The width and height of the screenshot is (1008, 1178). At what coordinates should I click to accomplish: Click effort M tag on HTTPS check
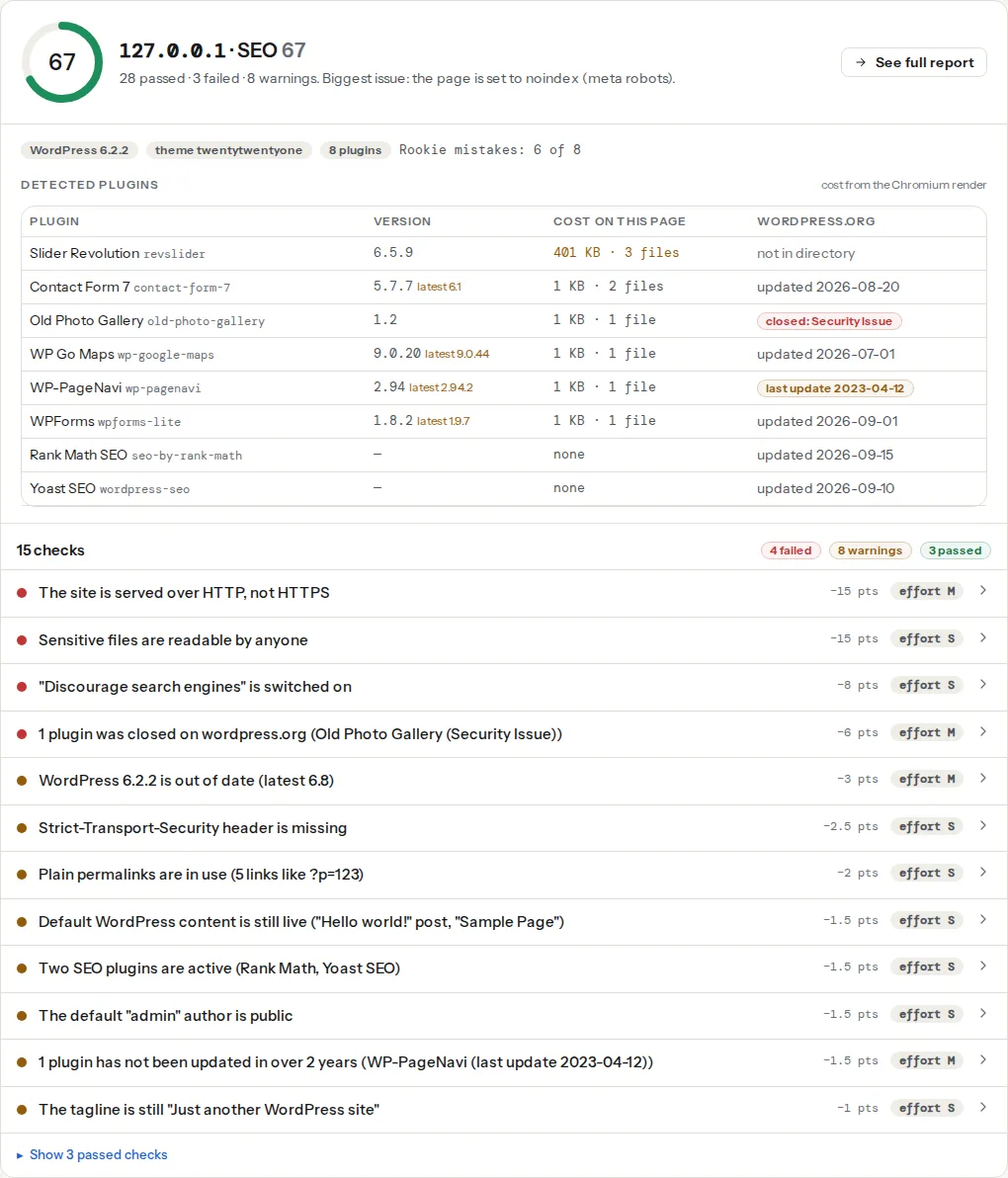click(x=927, y=591)
